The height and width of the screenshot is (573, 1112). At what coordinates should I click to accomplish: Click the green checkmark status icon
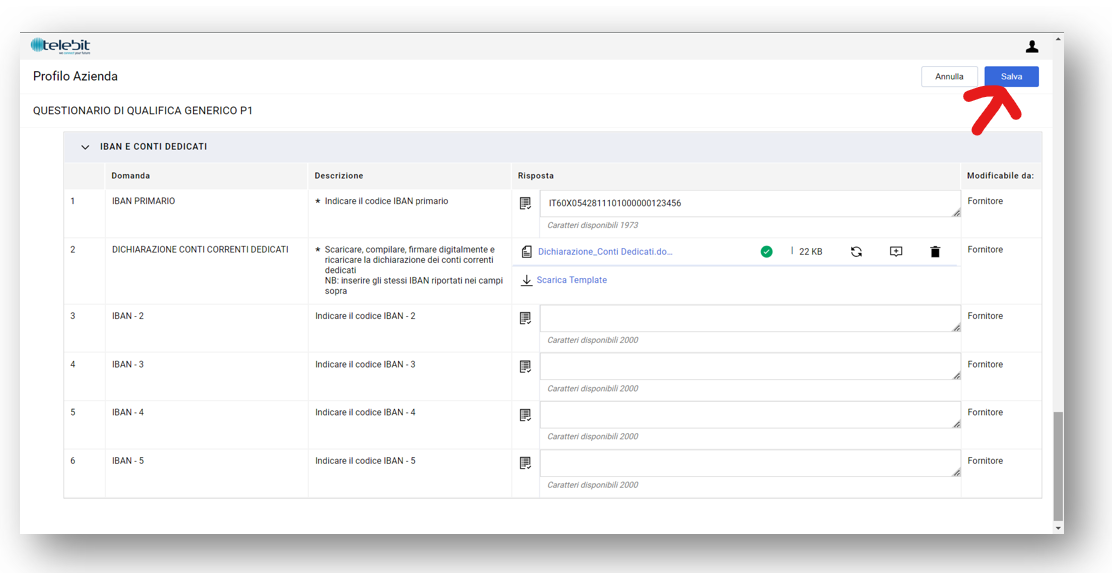(766, 252)
